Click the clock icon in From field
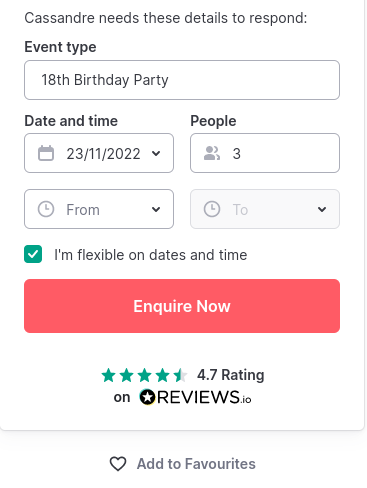 click(46, 209)
